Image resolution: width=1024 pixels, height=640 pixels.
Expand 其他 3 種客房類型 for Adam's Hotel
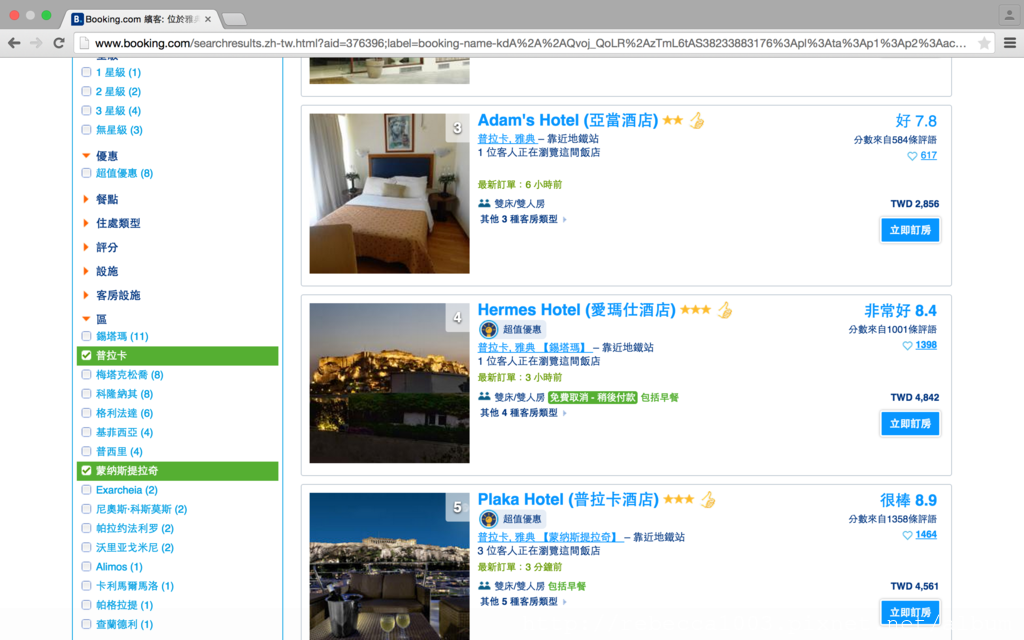point(524,219)
